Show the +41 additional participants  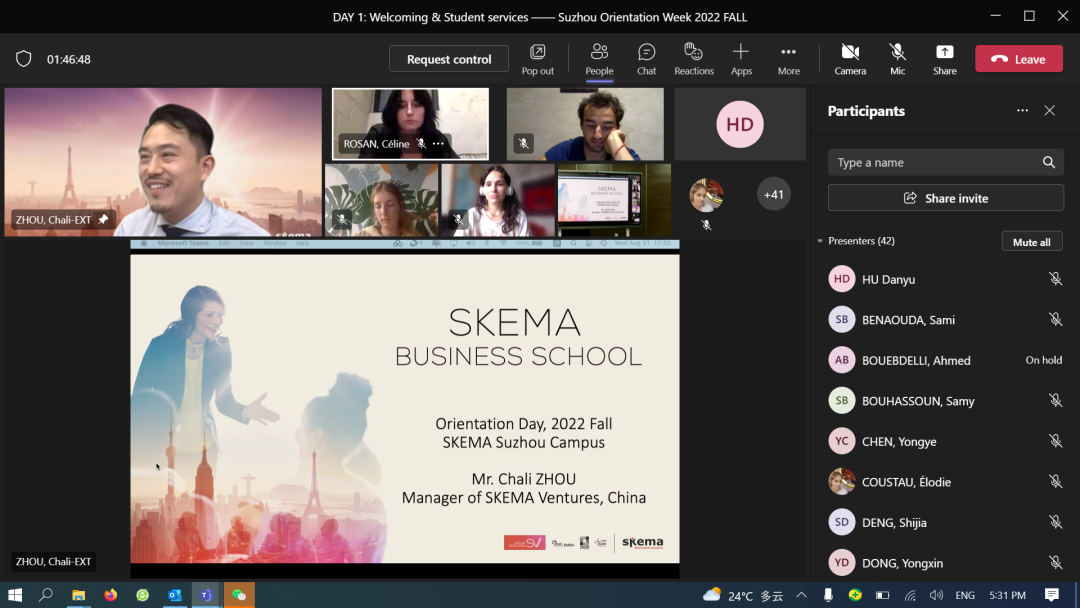pyautogui.click(x=773, y=194)
